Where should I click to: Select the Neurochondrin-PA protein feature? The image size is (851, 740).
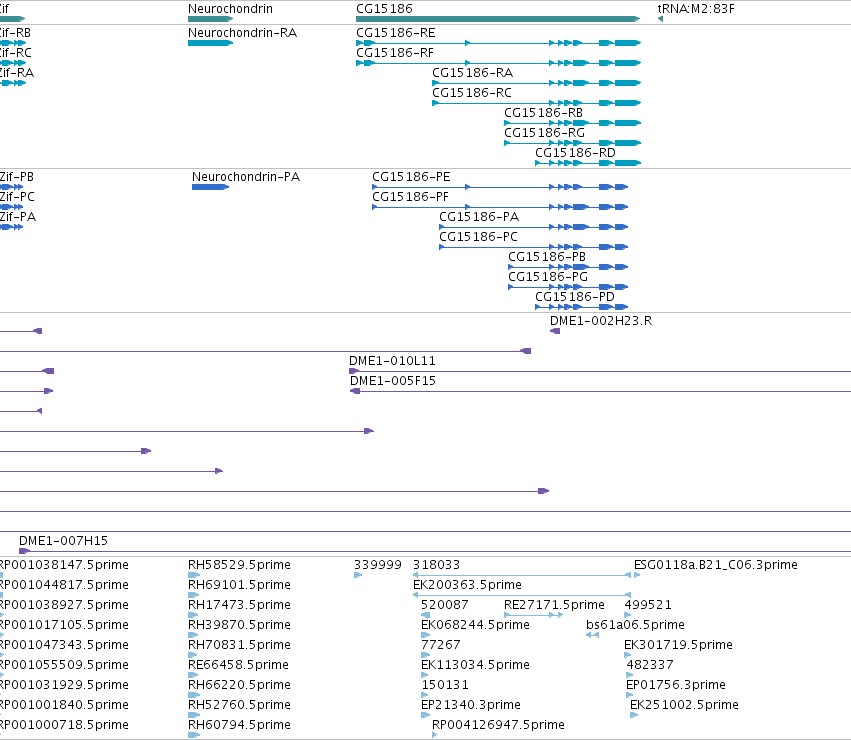[x=211, y=187]
